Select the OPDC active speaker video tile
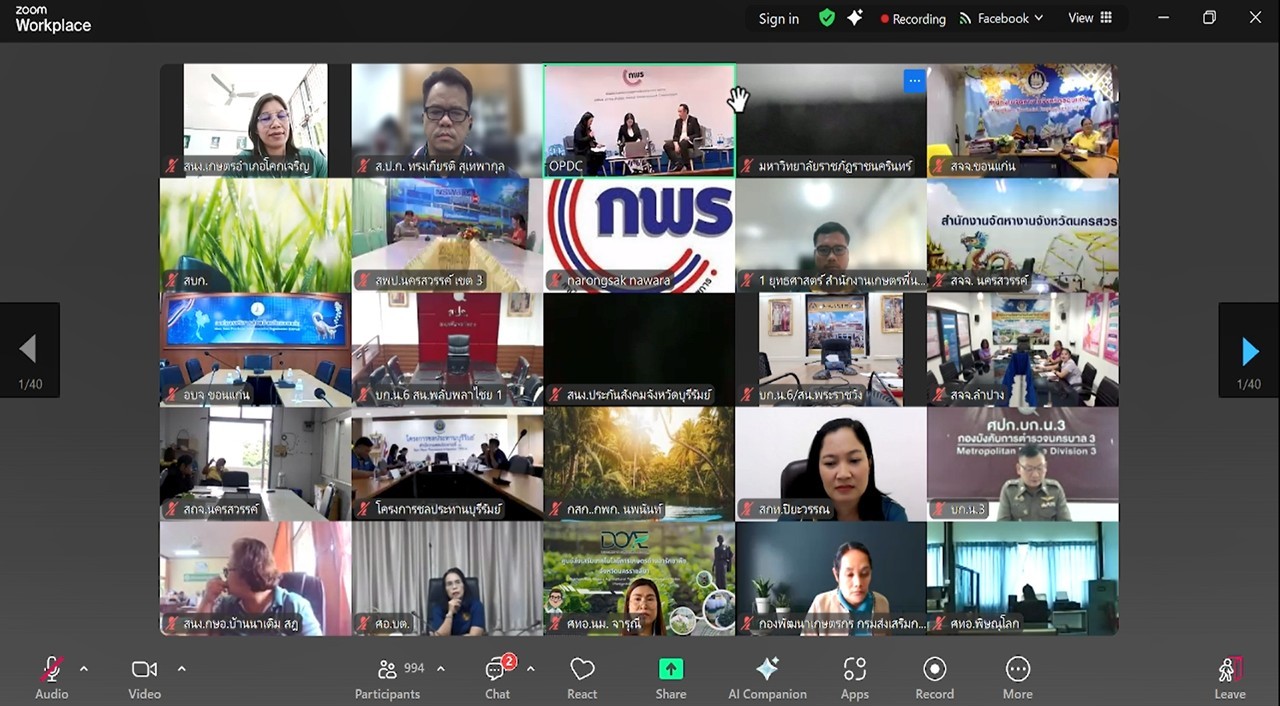 (x=639, y=121)
